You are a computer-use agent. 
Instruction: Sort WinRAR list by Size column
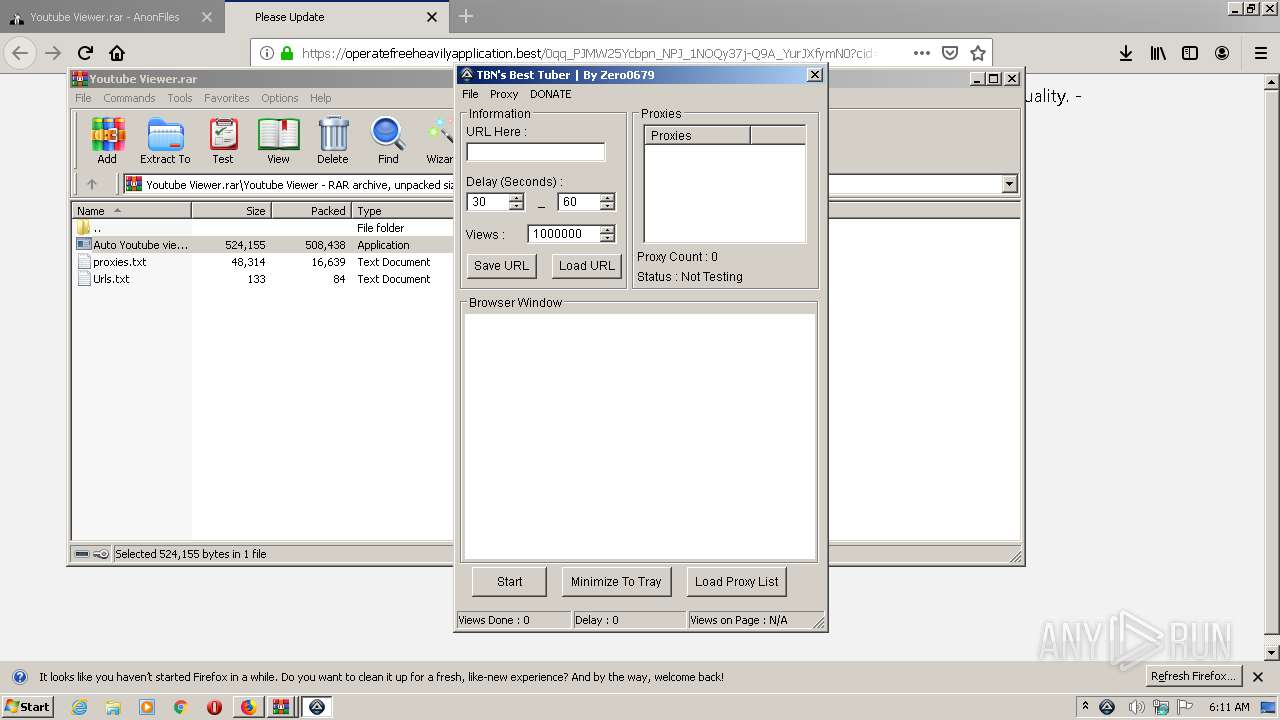(x=231, y=211)
